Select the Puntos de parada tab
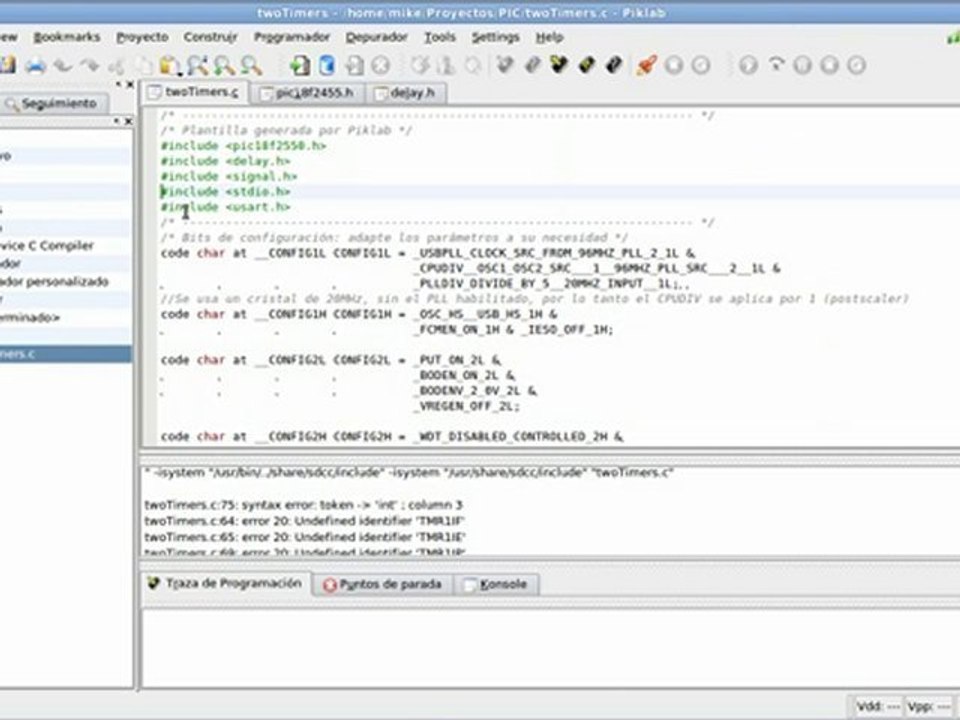The width and height of the screenshot is (960, 720). click(x=383, y=585)
